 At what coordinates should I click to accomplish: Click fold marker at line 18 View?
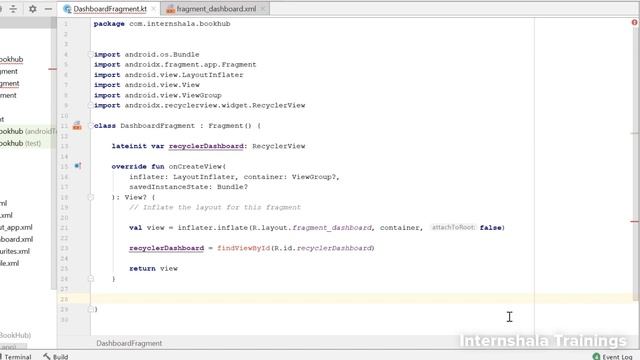tap(91, 197)
